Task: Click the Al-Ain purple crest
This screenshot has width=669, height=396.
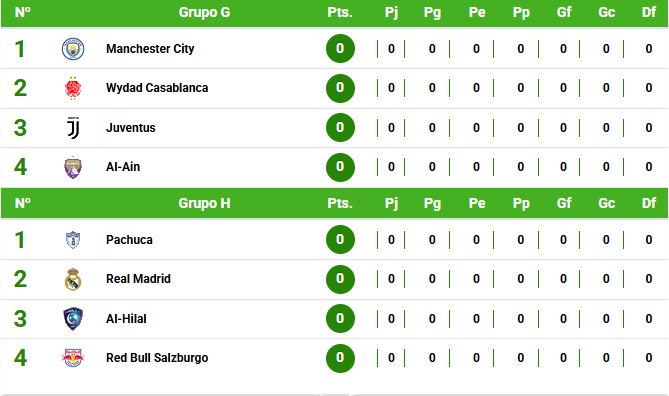Action: tap(73, 167)
